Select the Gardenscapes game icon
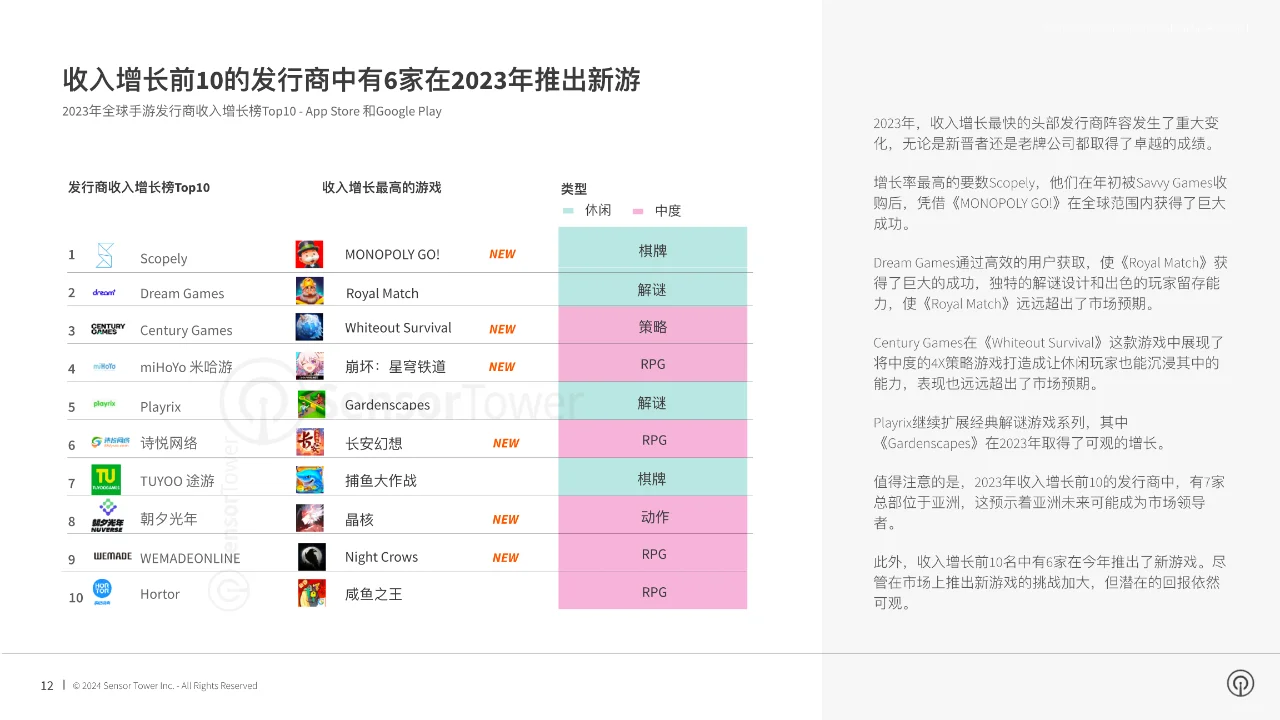This screenshot has width=1280, height=720. [311, 404]
